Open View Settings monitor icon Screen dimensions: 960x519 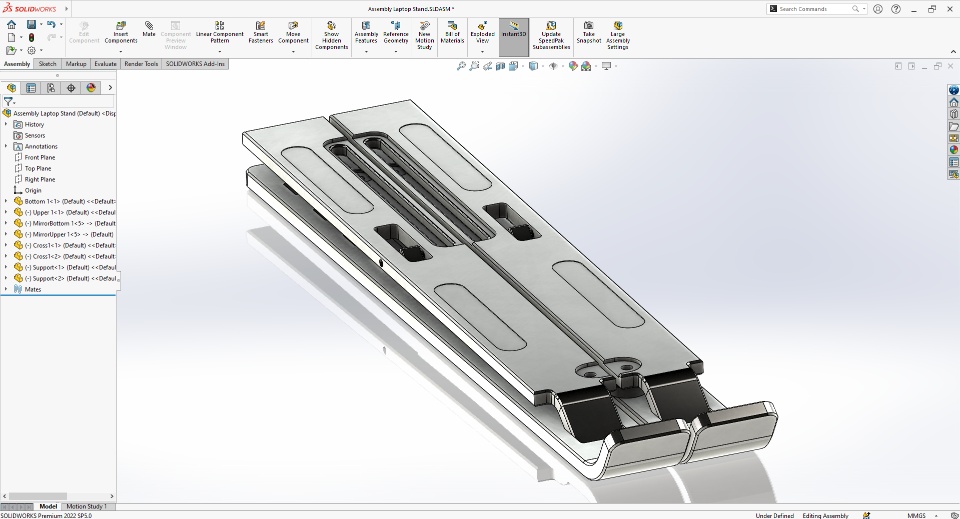coord(607,65)
